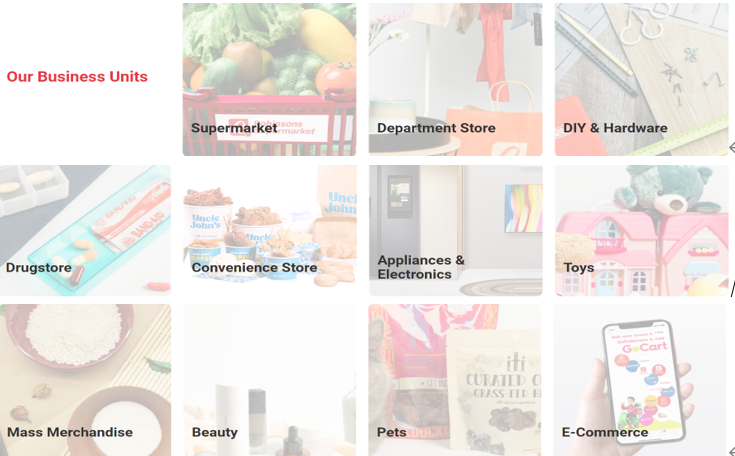Select the DIY & Hardware tile
735x456 pixels.
(x=642, y=79)
